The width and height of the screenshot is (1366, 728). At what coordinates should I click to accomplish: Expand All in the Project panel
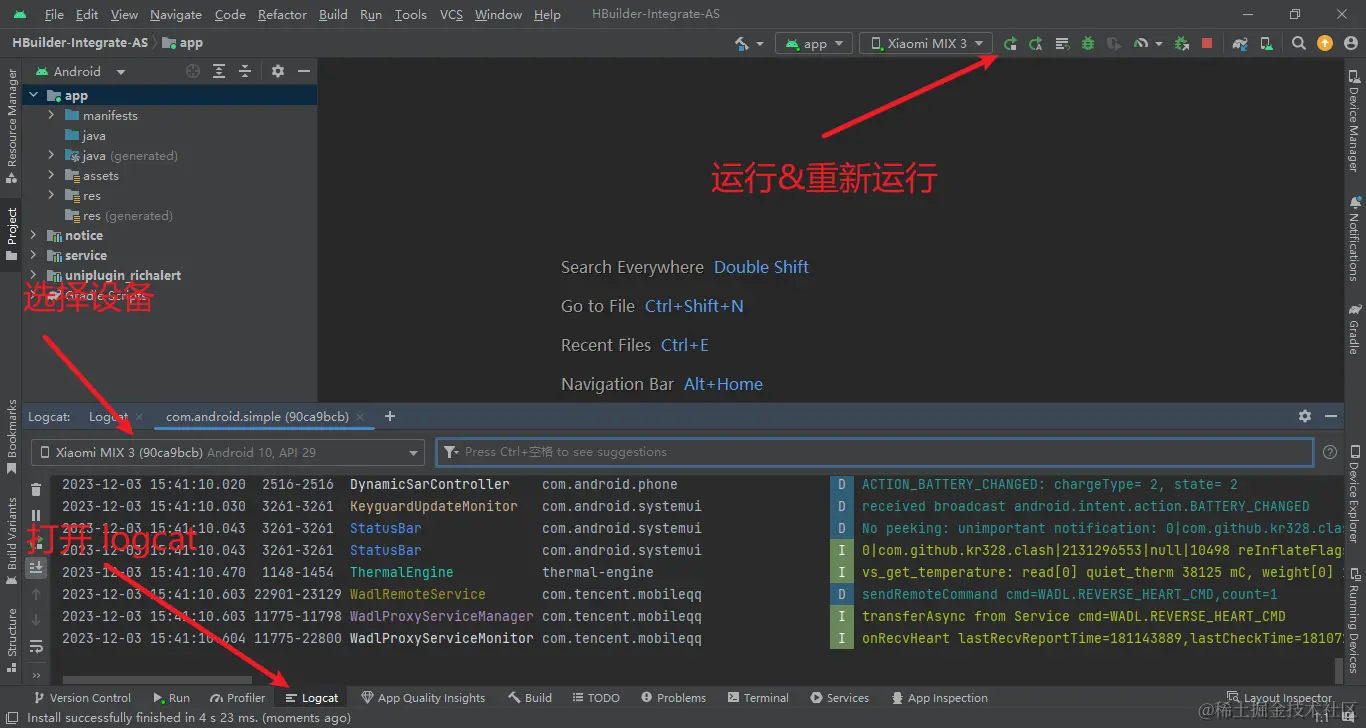point(219,71)
